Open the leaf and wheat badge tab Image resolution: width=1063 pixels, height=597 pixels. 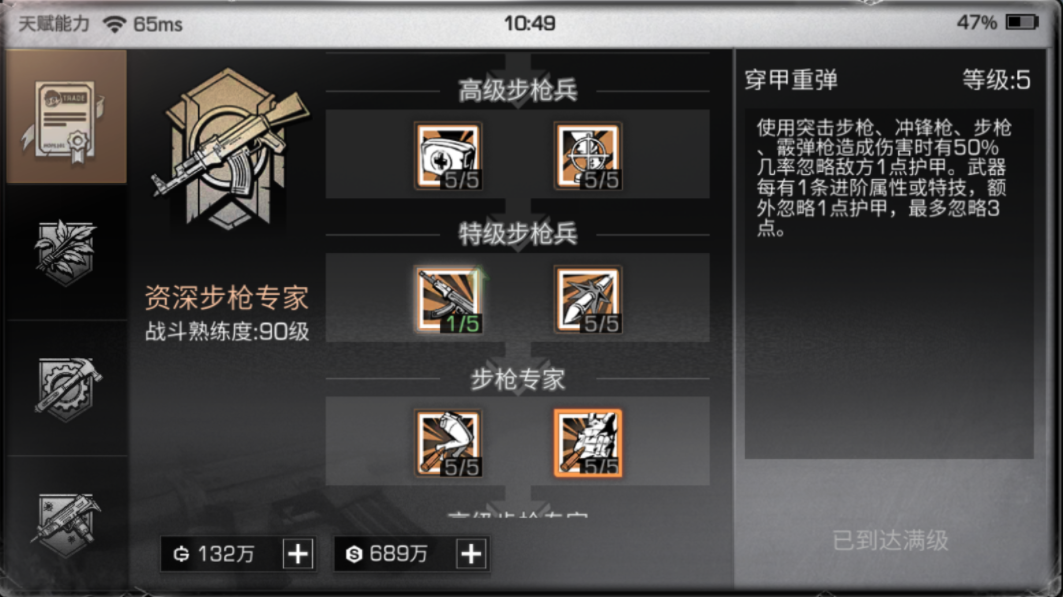pos(66,252)
